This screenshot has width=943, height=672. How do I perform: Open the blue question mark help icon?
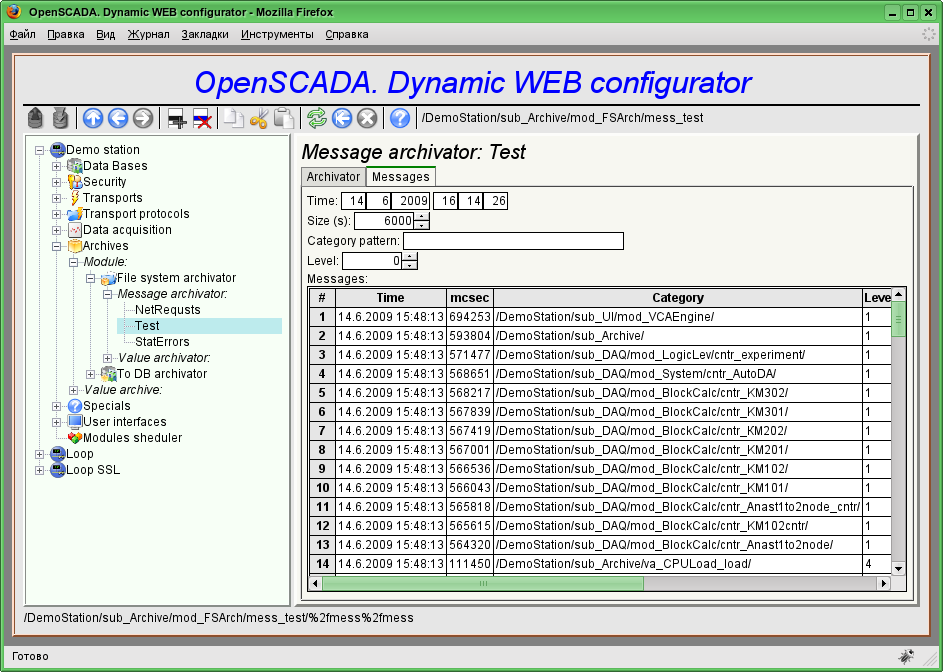(400, 118)
